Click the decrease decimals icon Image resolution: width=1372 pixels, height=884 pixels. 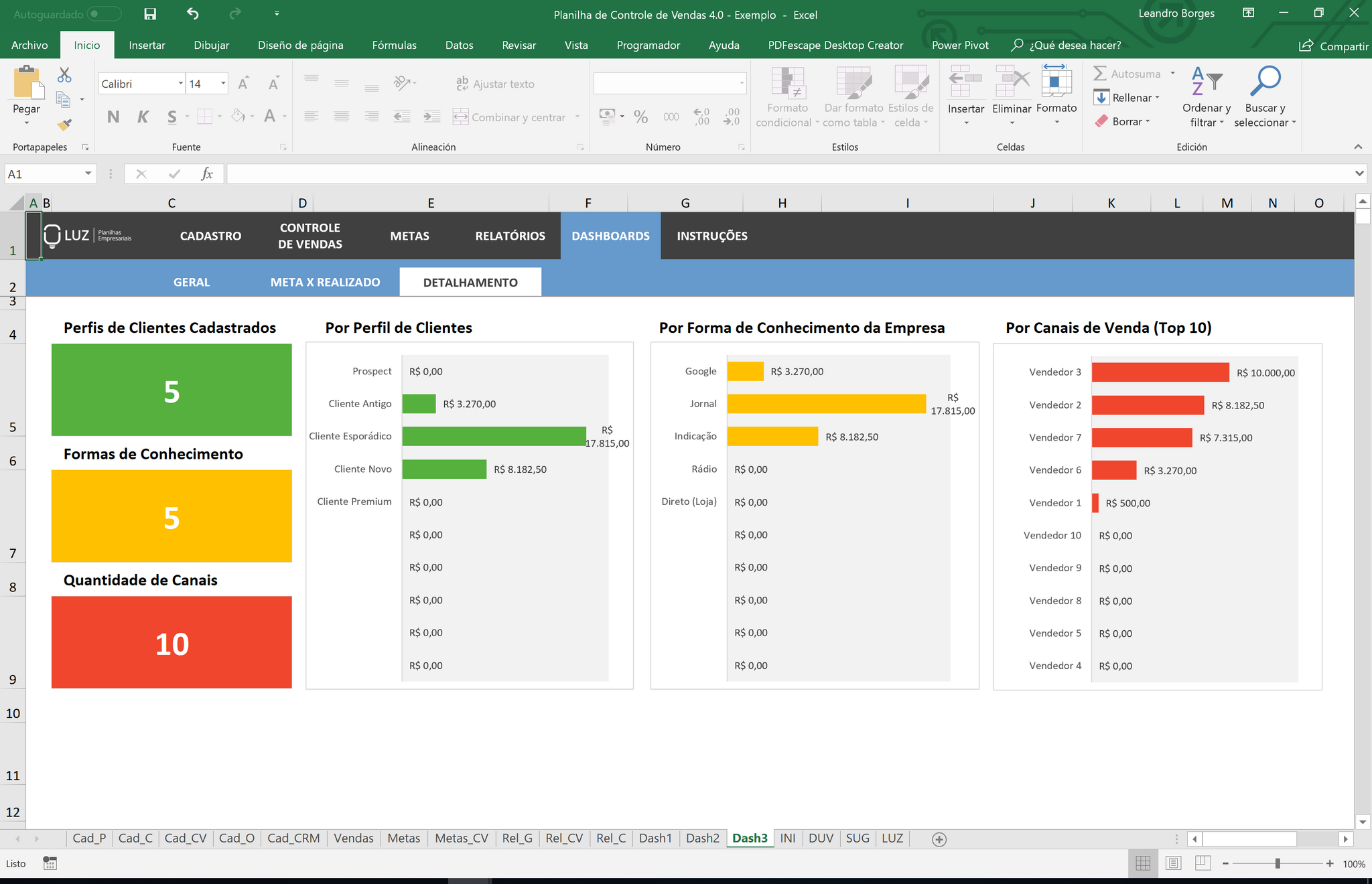(732, 117)
